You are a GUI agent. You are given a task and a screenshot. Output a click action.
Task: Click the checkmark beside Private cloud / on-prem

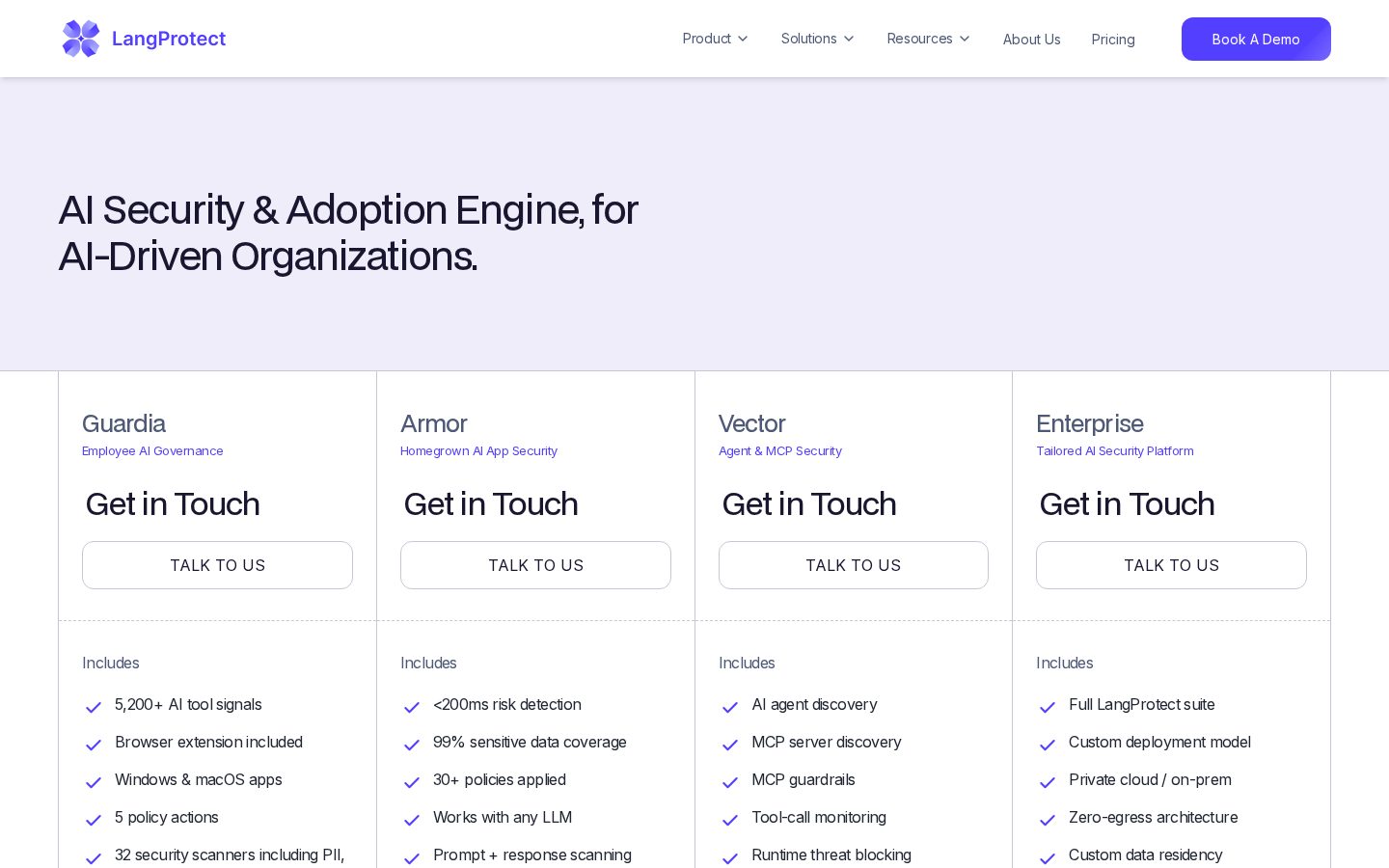coord(1048,782)
